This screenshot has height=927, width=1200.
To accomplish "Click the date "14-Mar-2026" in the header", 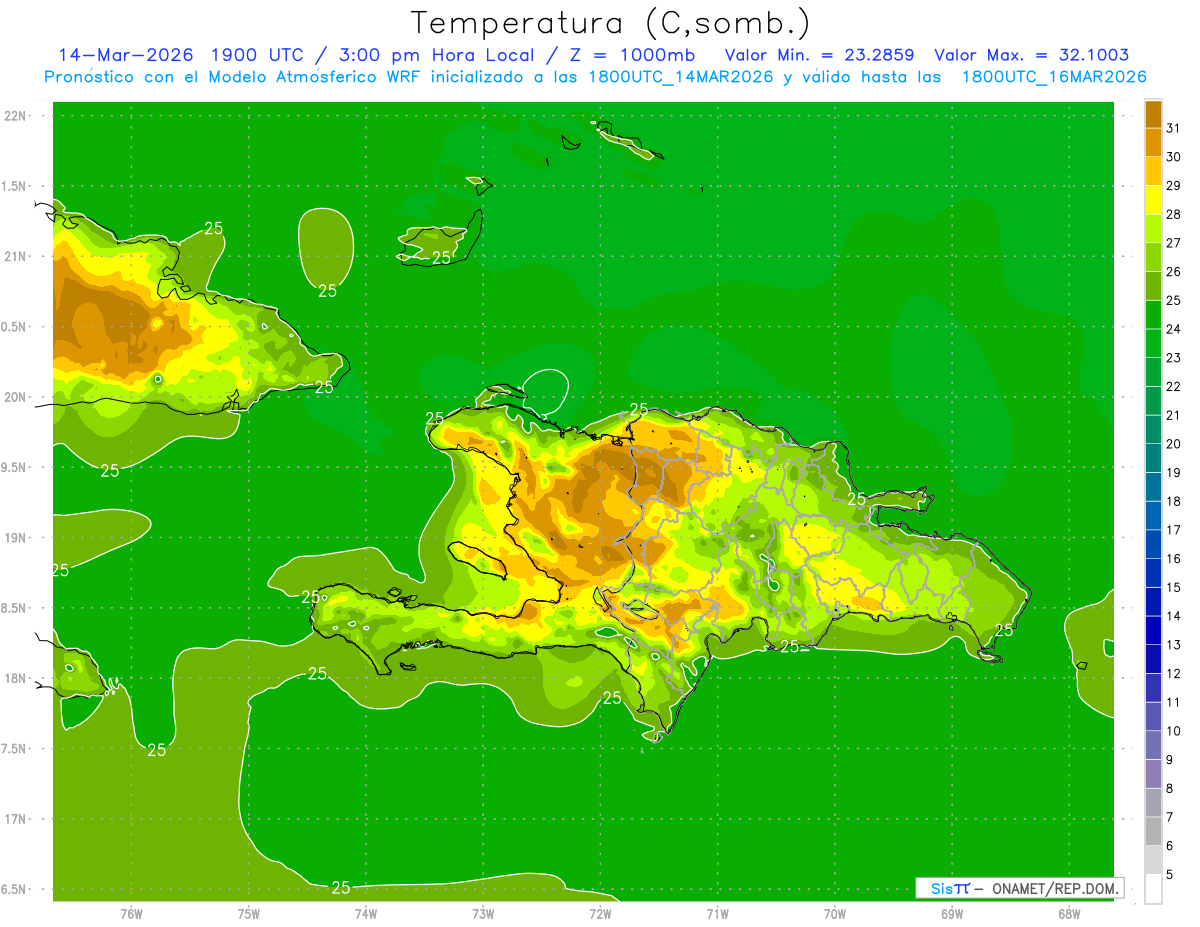I will click(x=126, y=55).
